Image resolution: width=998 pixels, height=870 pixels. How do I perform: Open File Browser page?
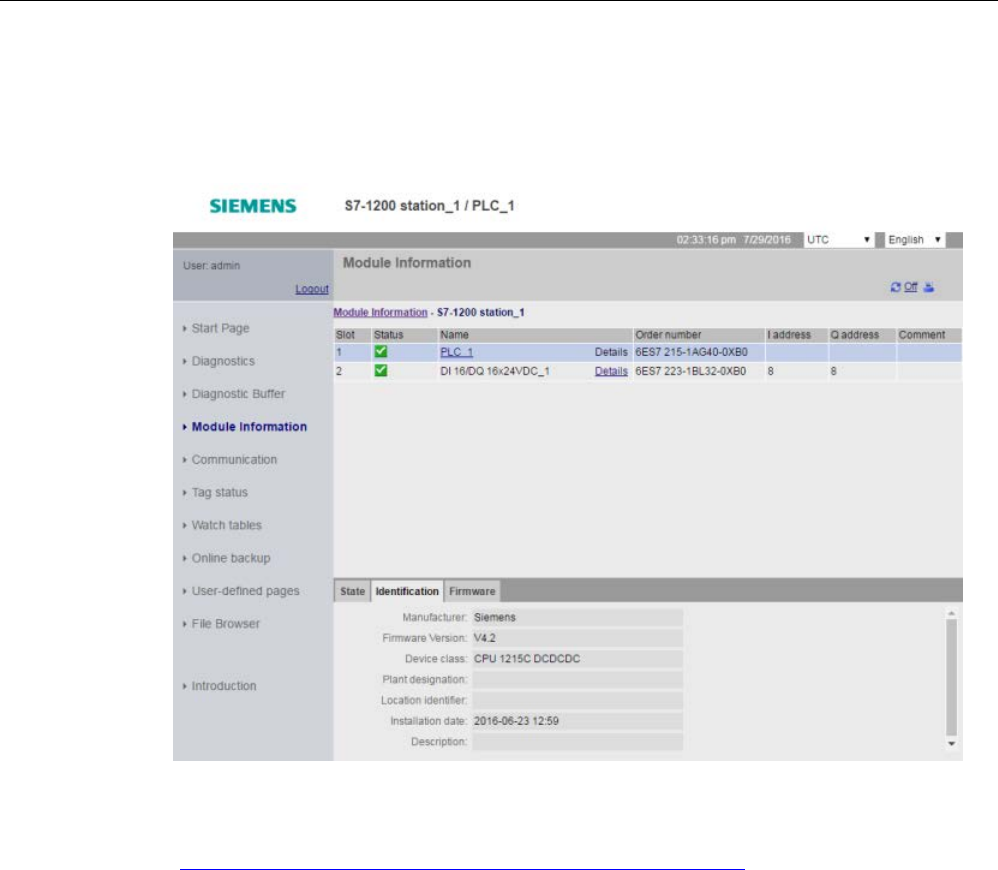[225, 624]
